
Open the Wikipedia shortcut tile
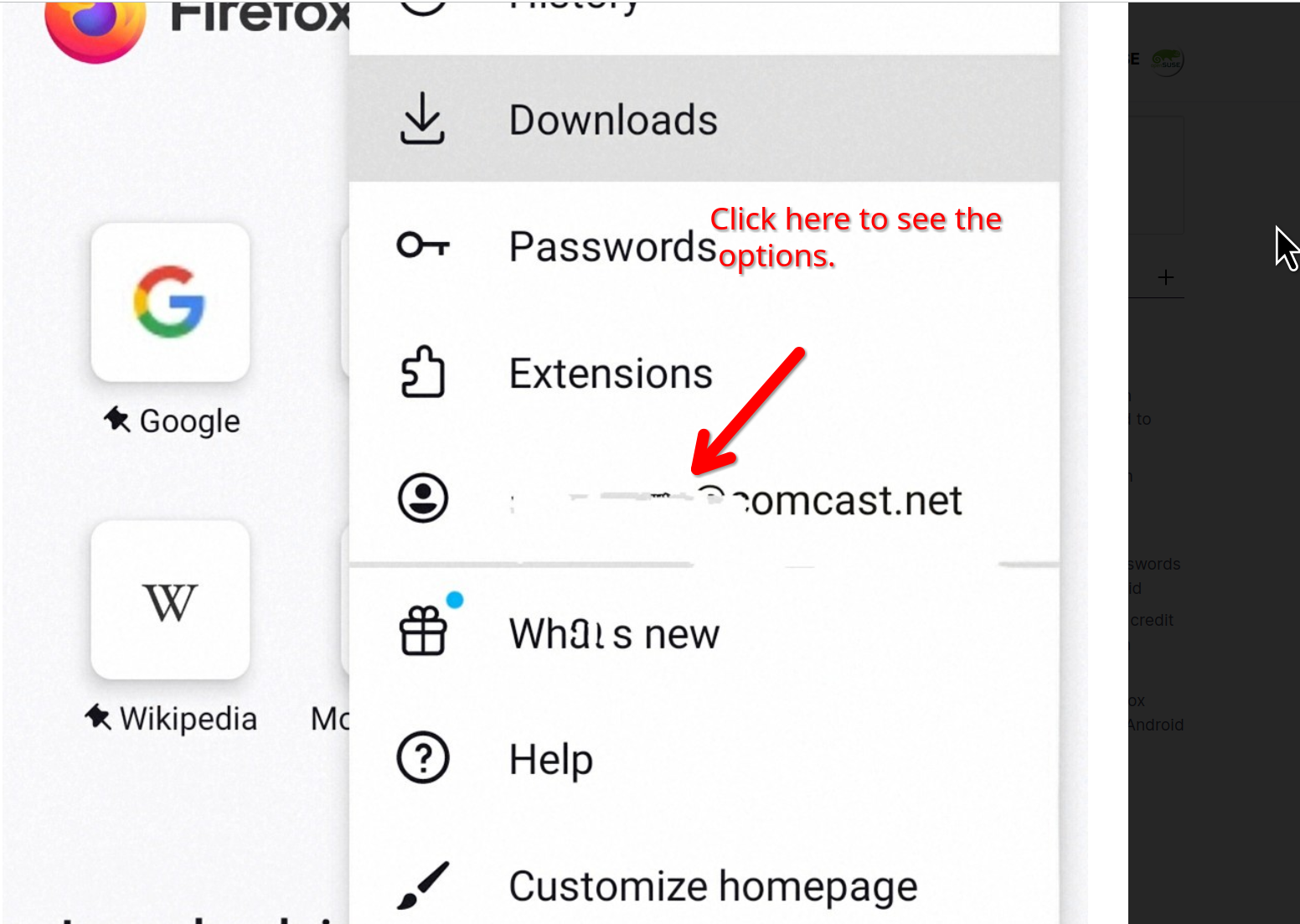click(171, 600)
